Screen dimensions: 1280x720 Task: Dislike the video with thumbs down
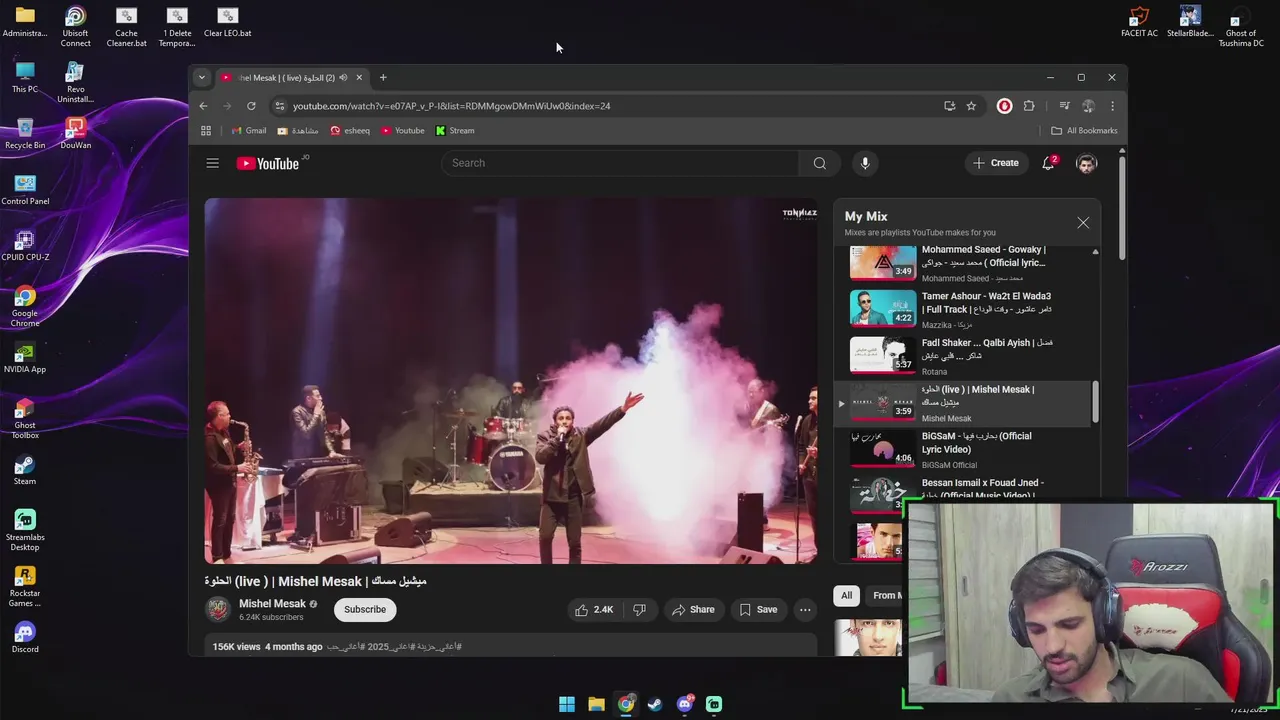[639, 609]
